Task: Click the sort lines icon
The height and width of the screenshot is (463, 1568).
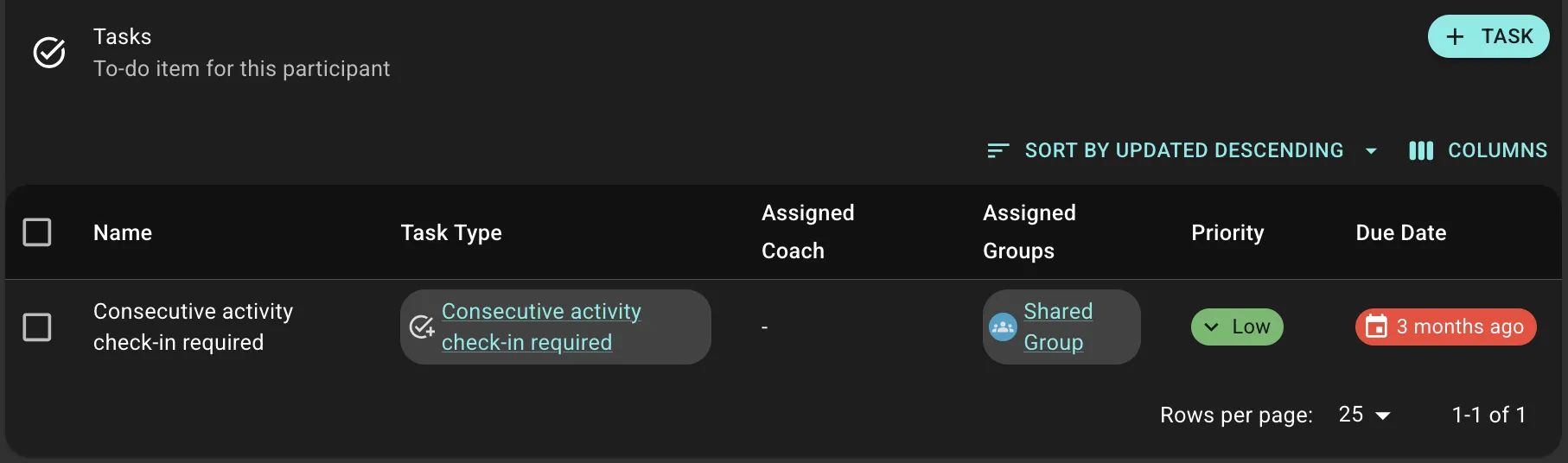Action: click(998, 150)
